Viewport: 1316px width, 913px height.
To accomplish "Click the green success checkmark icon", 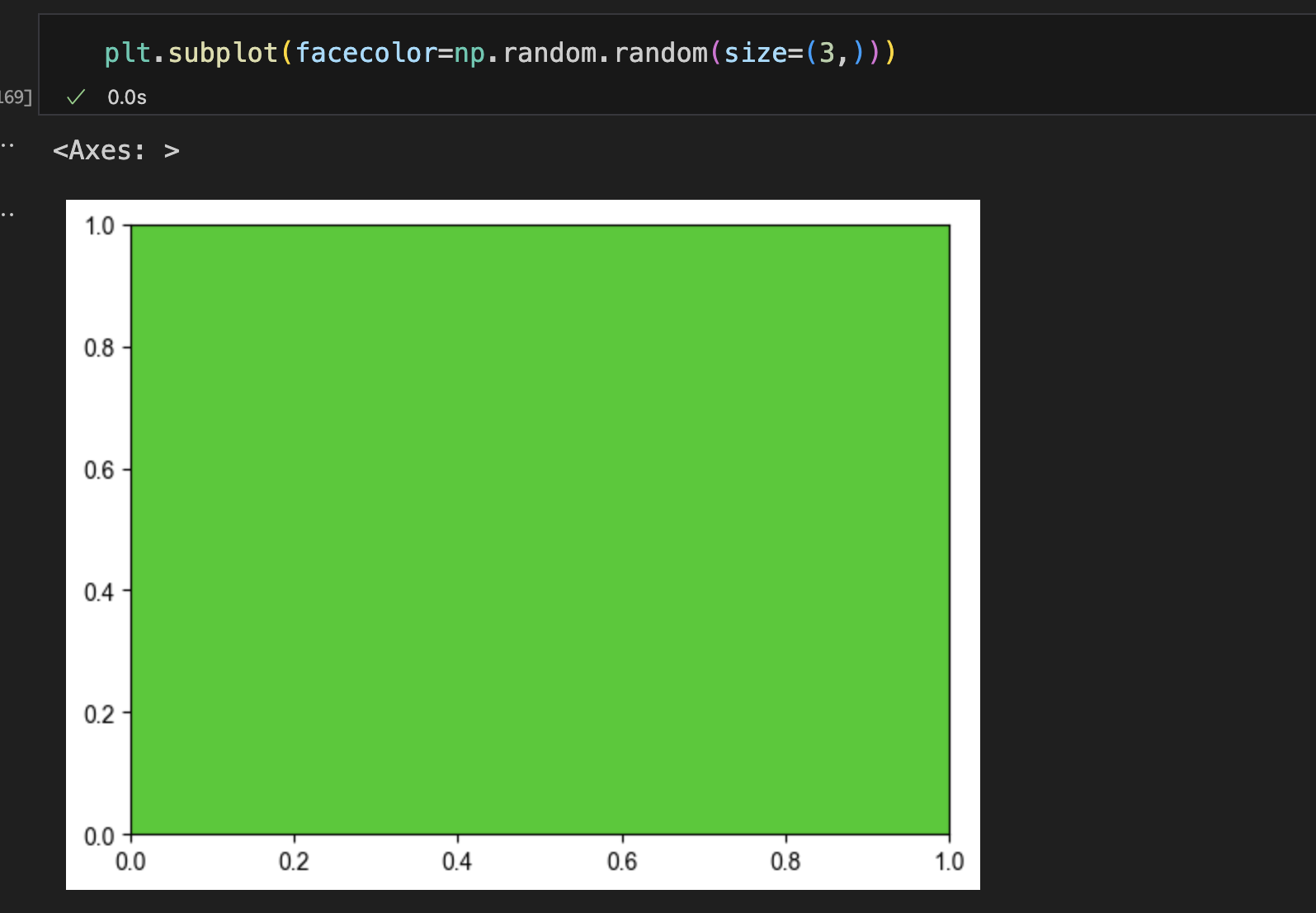I will tap(76, 97).
